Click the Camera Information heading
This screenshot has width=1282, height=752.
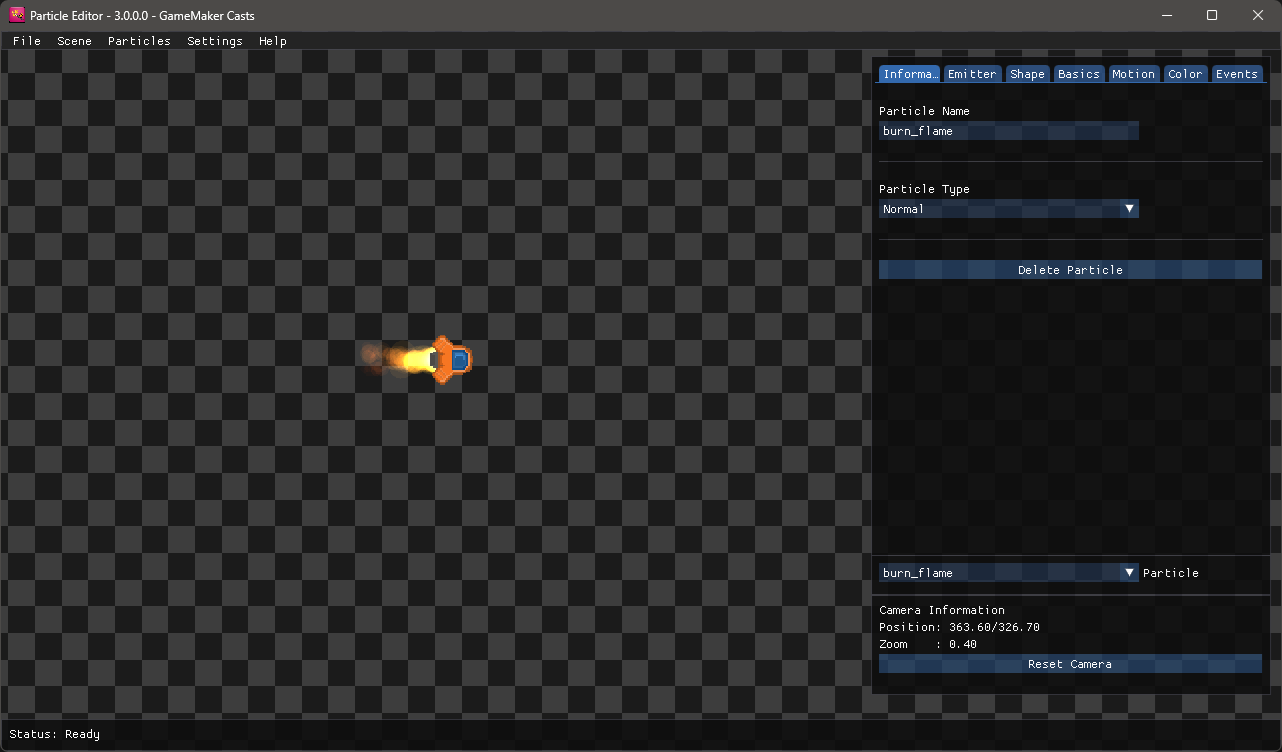pos(942,610)
